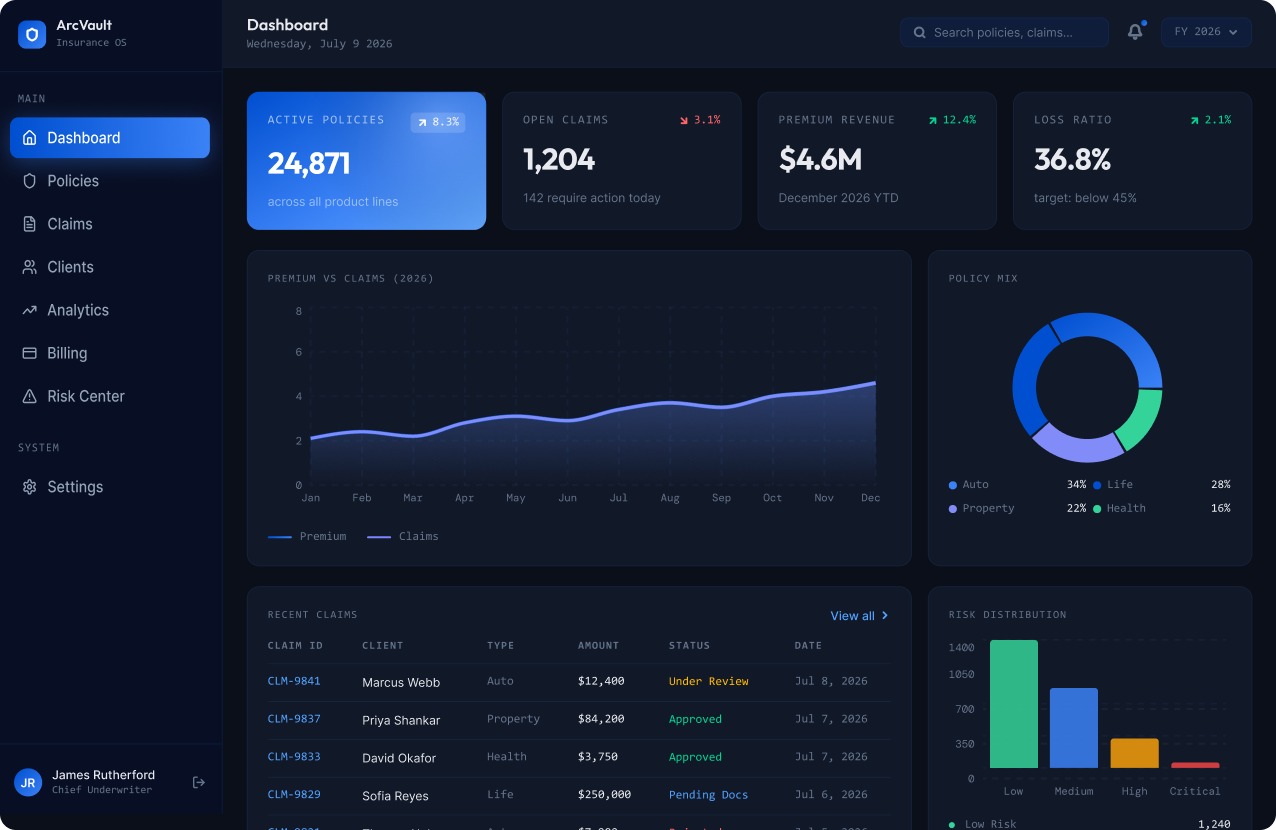Screen dimensions: 1276x830
Task: Open Analytics via its trend icon
Action: (x=29, y=310)
